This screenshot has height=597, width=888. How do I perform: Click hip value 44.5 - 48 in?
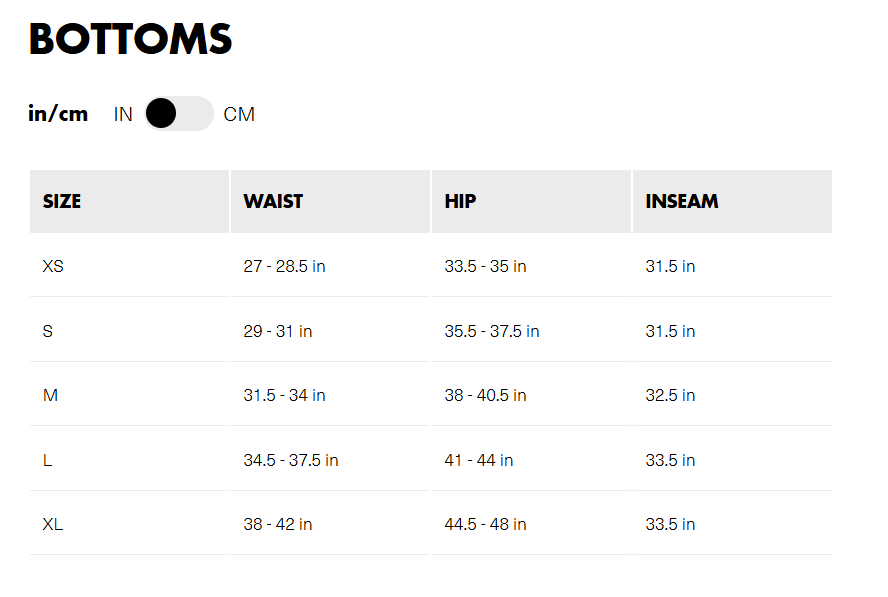click(485, 524)
